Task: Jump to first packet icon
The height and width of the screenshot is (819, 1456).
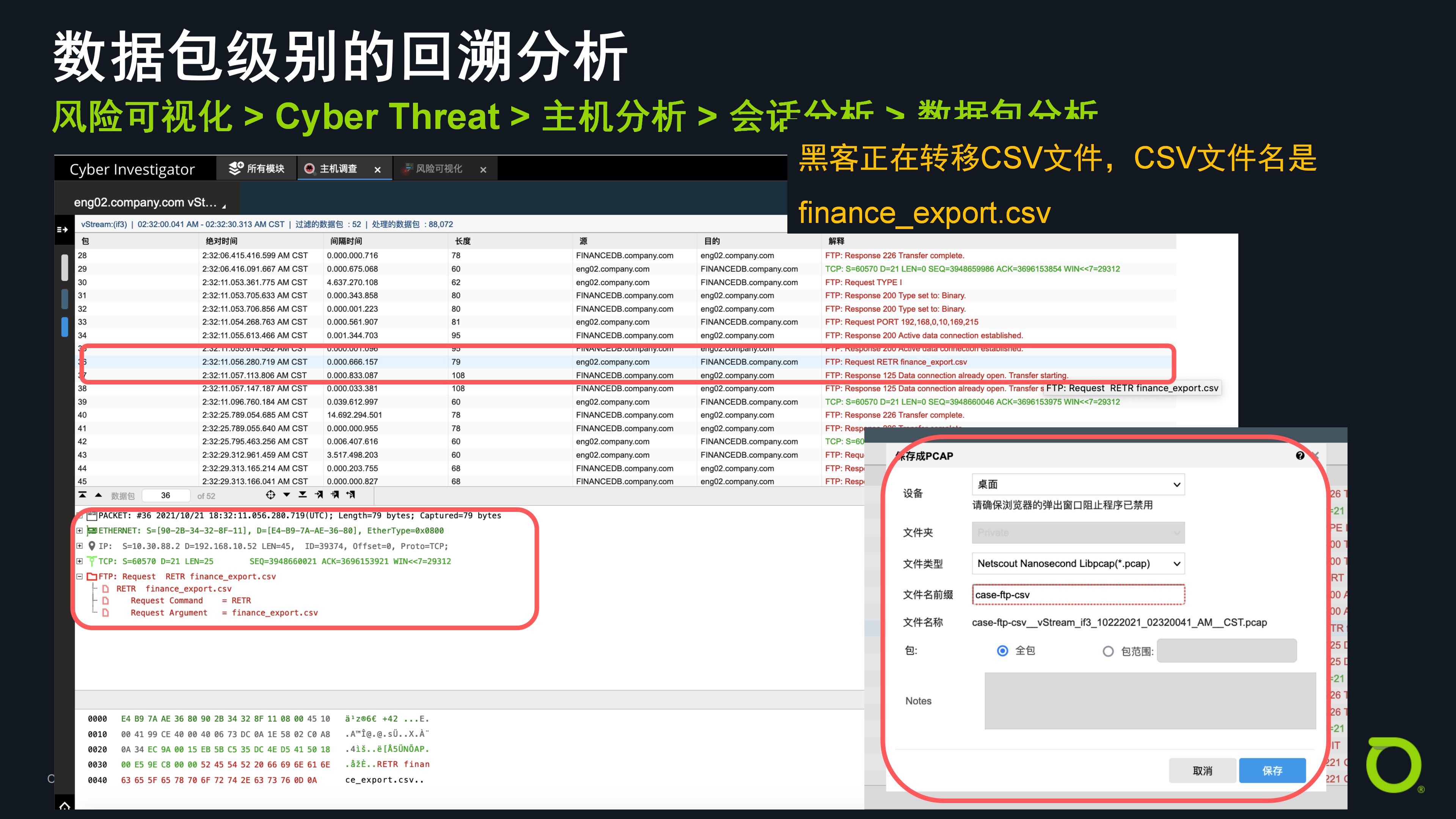Action: pyautogui.click(x=83, y=495)
